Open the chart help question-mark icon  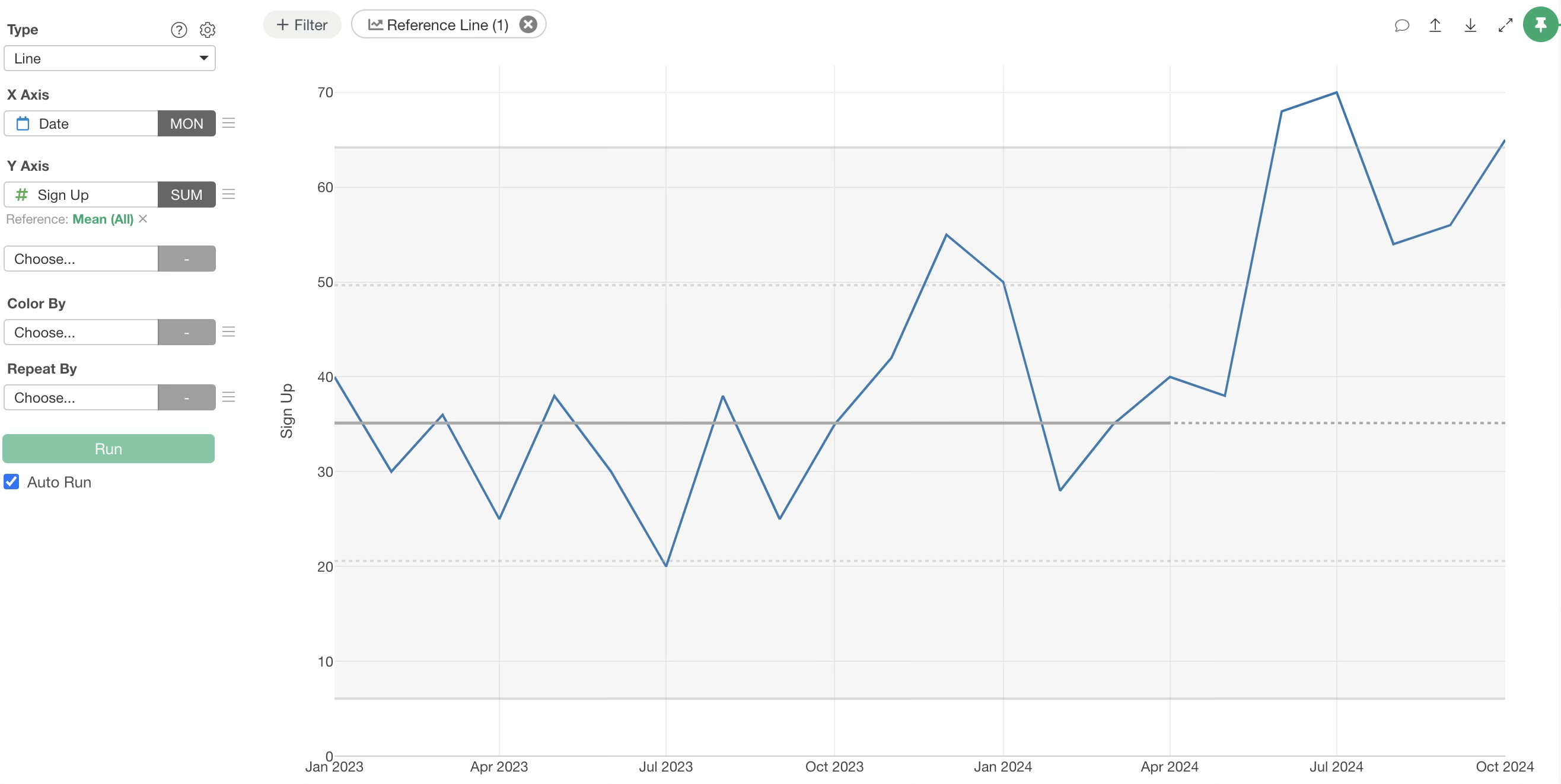[179, 30]
